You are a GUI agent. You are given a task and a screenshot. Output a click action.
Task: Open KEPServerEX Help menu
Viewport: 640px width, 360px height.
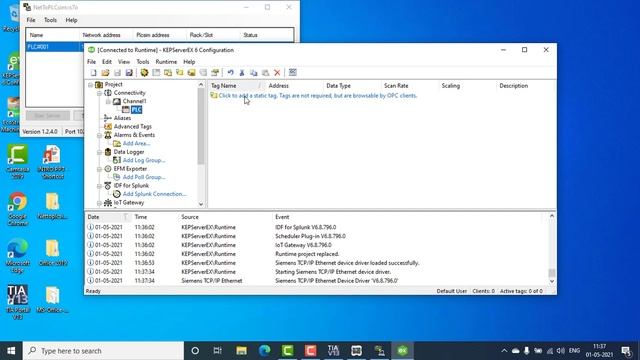189,62
